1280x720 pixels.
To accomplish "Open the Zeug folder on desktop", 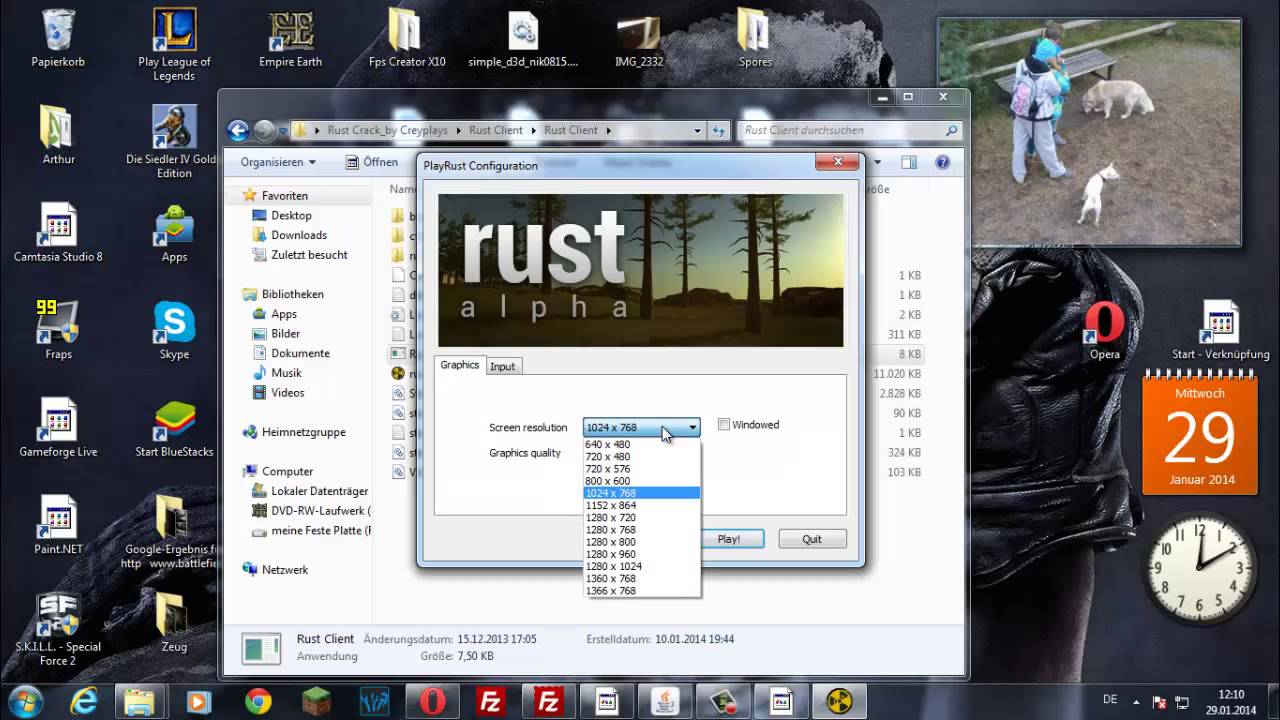I will tap(174, 623).
